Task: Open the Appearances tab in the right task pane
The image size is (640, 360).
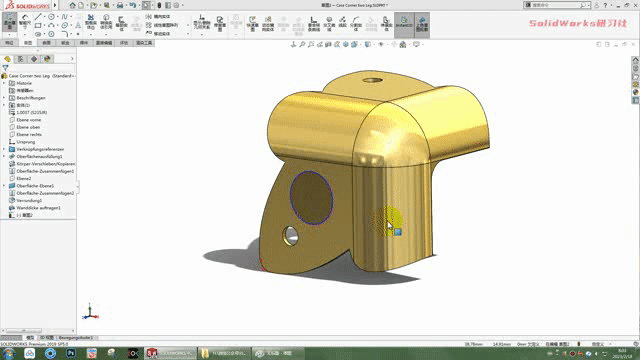Action: [x=636, y=92]
